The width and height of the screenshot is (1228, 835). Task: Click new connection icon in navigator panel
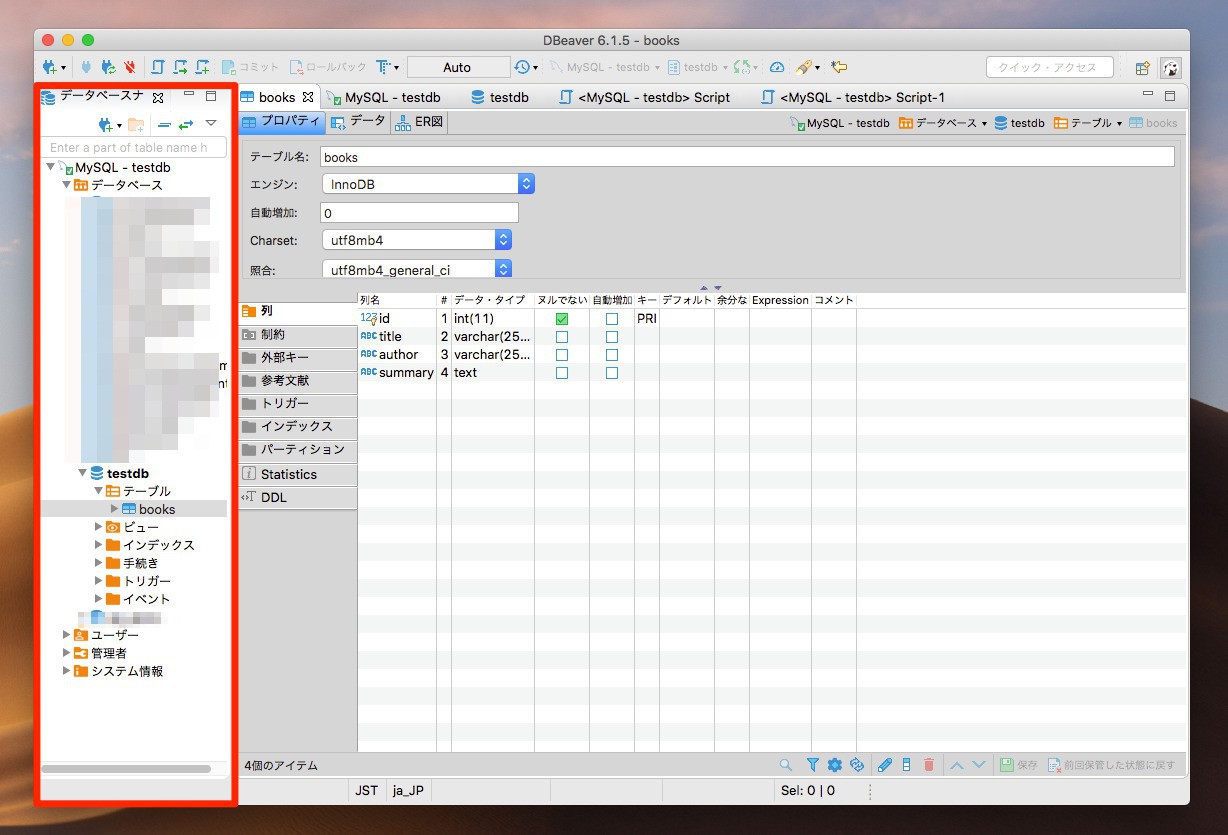[x=108, y=125]
